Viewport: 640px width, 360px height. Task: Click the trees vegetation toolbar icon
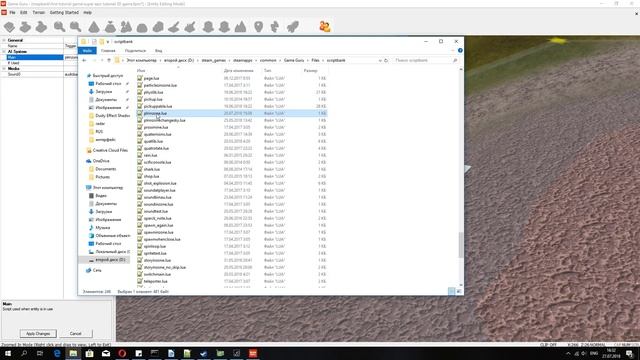pos(126,27)
